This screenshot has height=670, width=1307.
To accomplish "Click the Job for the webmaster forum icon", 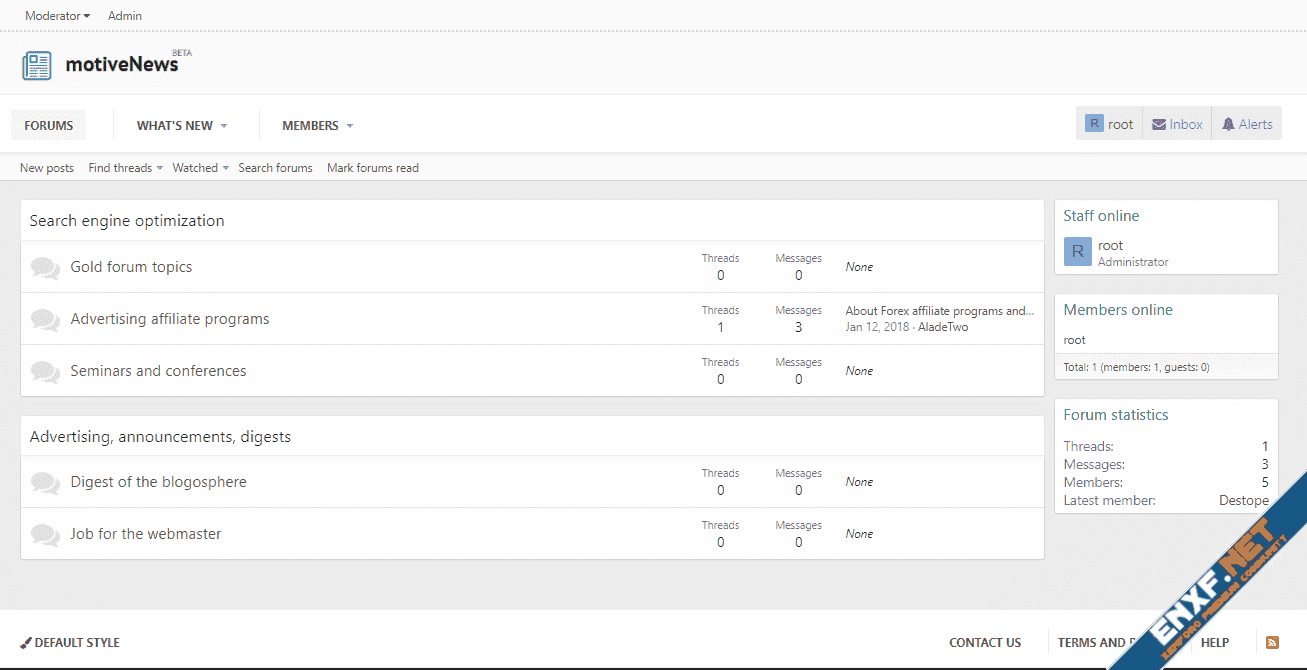I will point(45,534).
